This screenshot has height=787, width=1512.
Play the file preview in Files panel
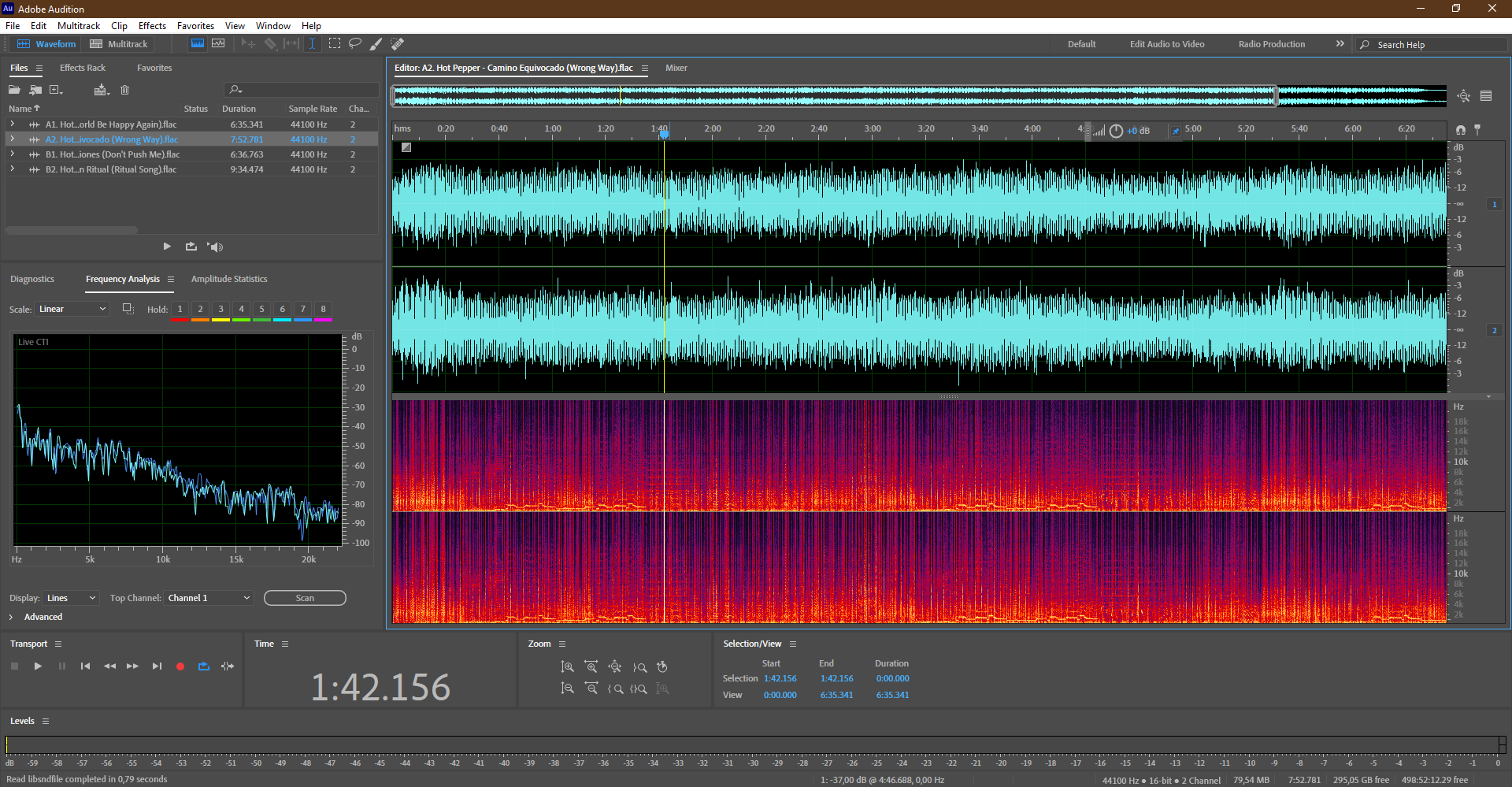(x=167, y=247)
